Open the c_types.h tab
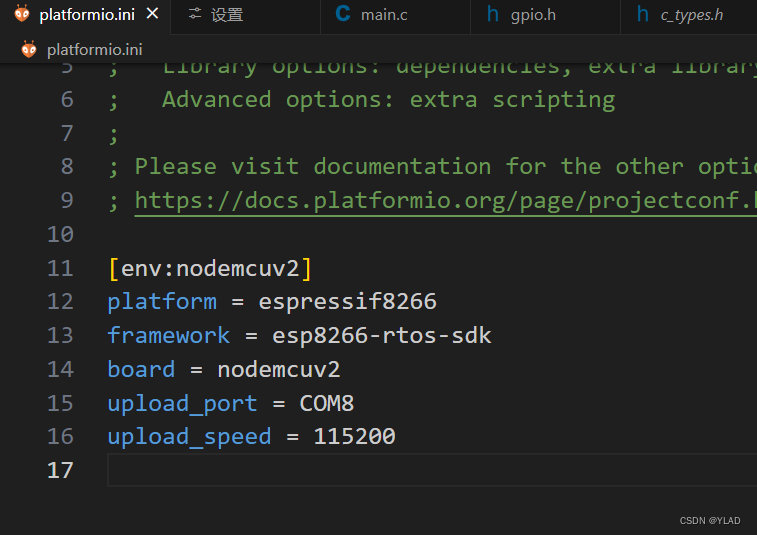 (x=689, y=15)
